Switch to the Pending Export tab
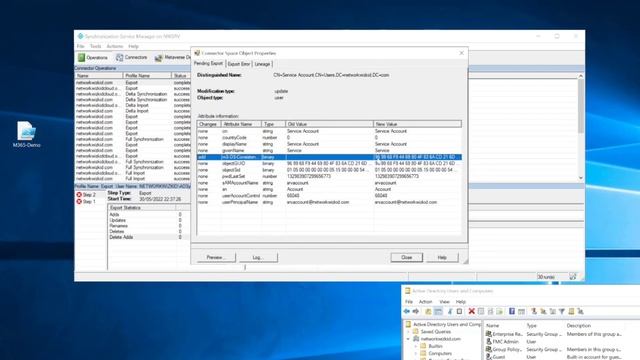 pos(209,64)
